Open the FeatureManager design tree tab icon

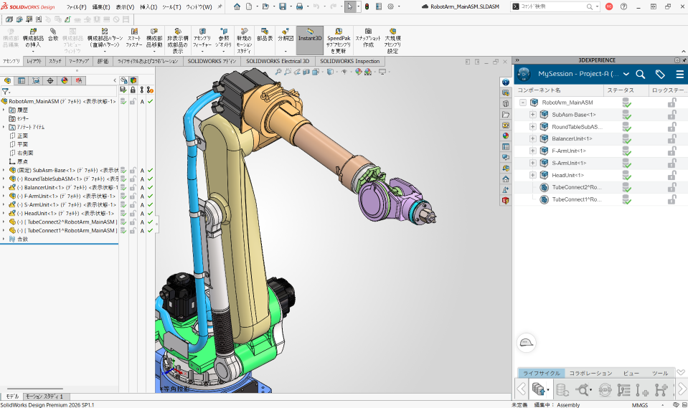click(x=7, y=81)
